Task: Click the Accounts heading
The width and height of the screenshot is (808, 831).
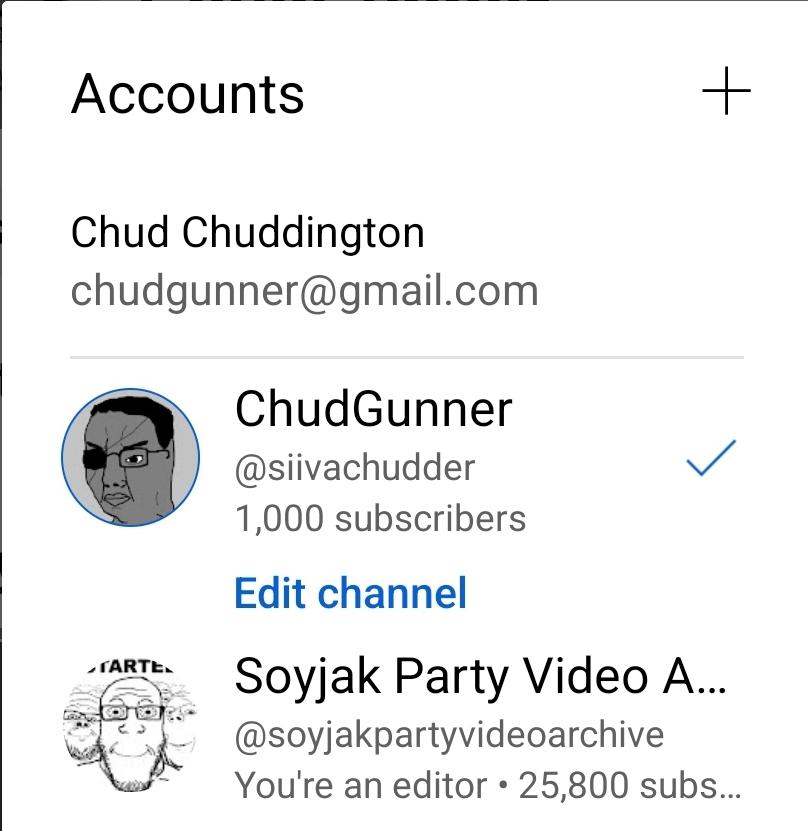Action: (x=188, y=94)
